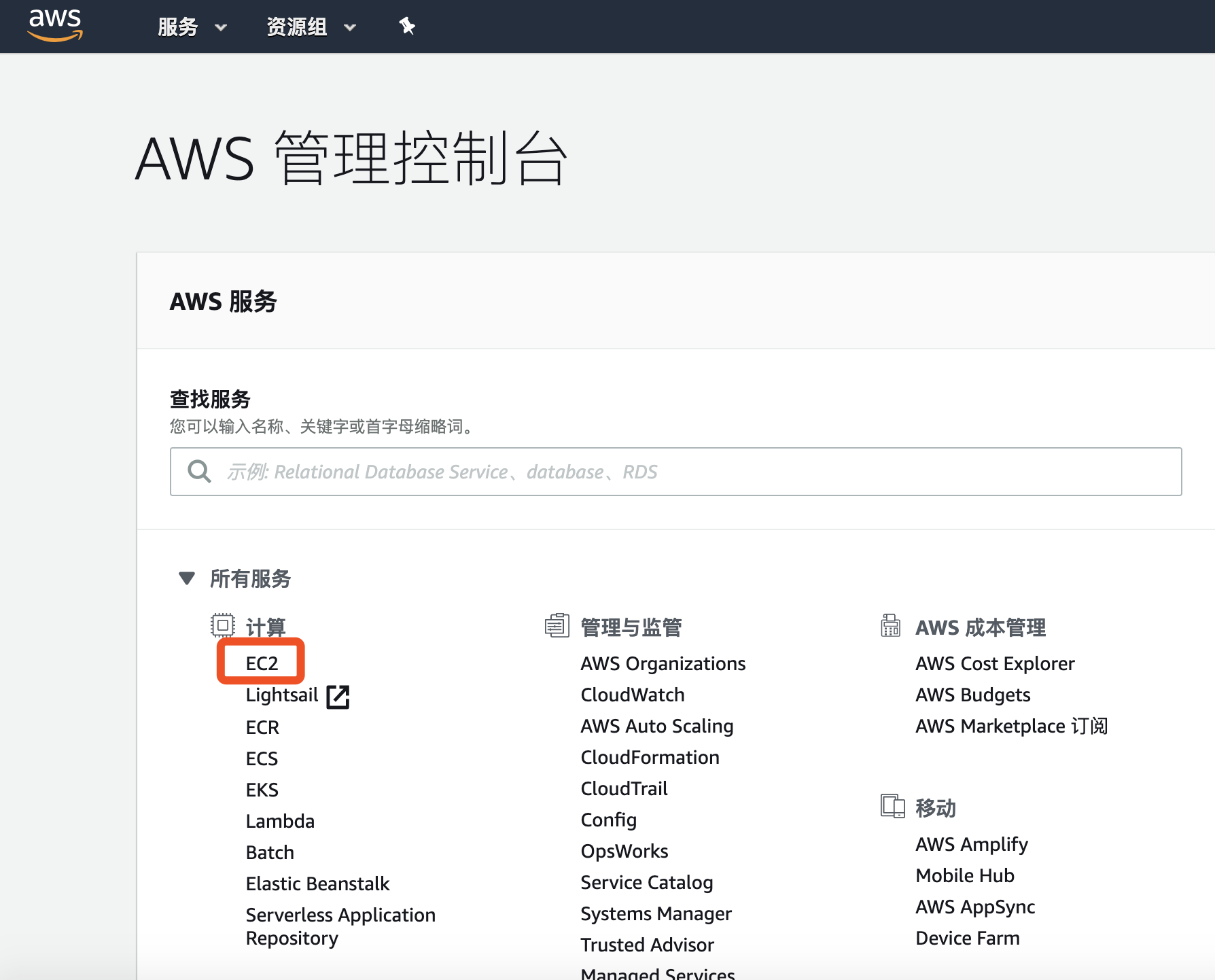Open AWS Cost Explorer
1215x980 pixels.
(x=995, y=663)
